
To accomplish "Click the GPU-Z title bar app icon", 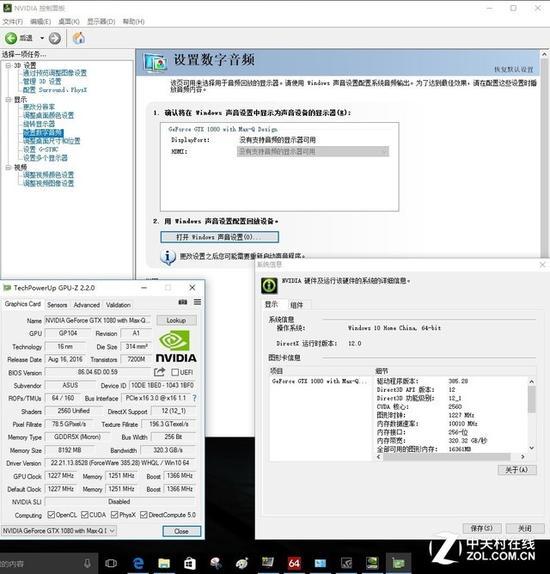I will [x=7, y=288].
